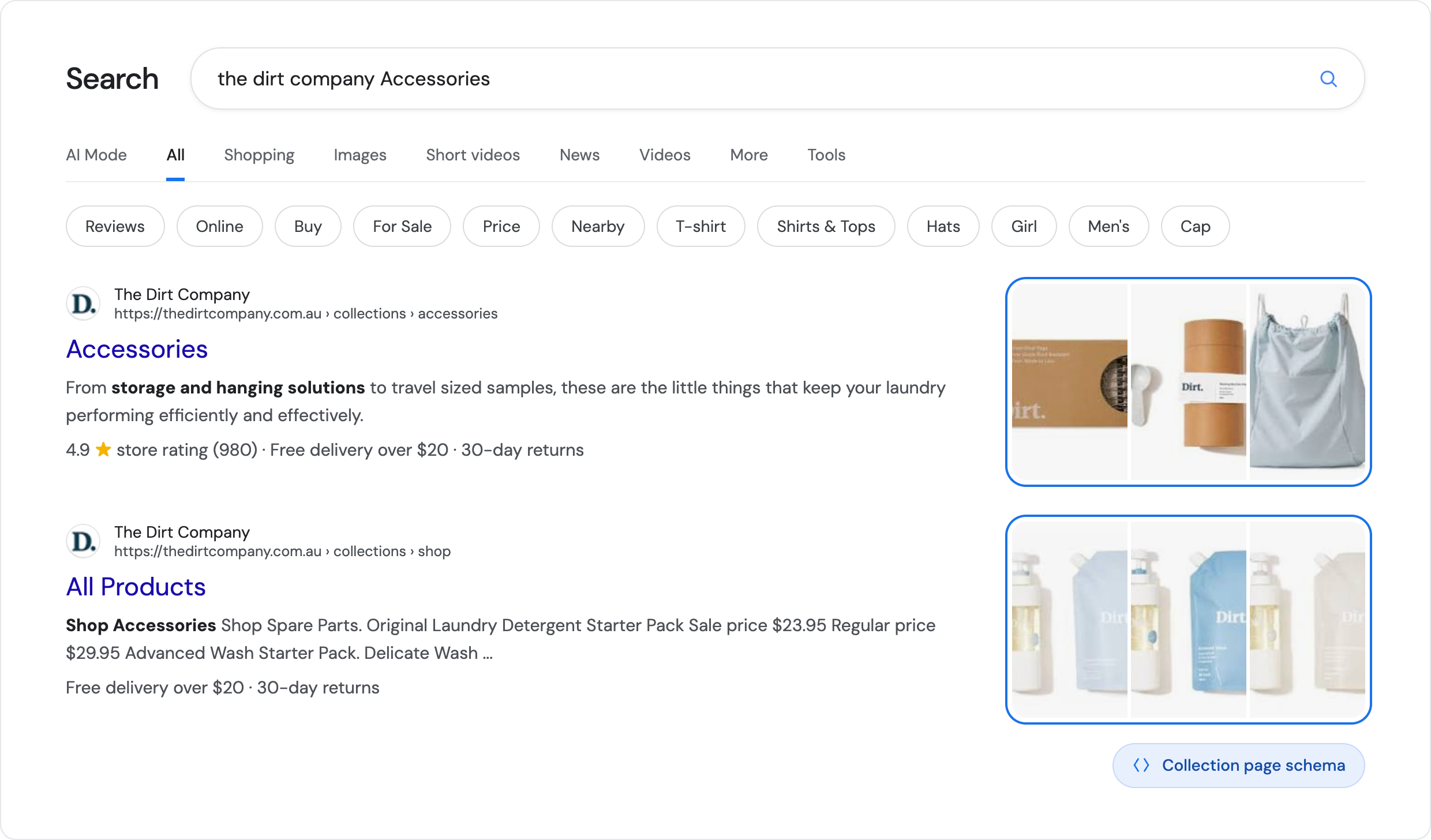The width and height of the screenshot is (1431, 840).
Task: Open the Tools options
Action: [826, 155]
